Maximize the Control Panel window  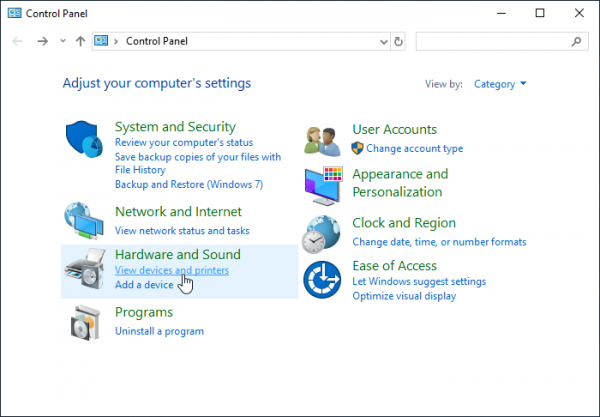pos(540,13)
